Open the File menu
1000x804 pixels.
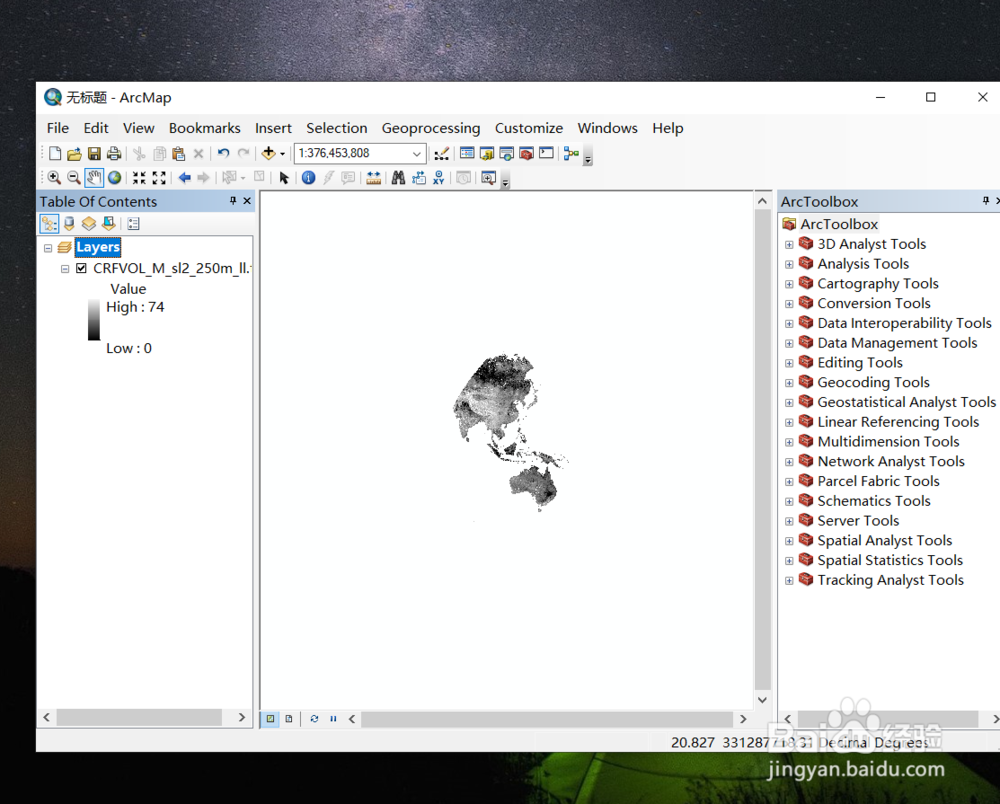click(x=57, y=128)
